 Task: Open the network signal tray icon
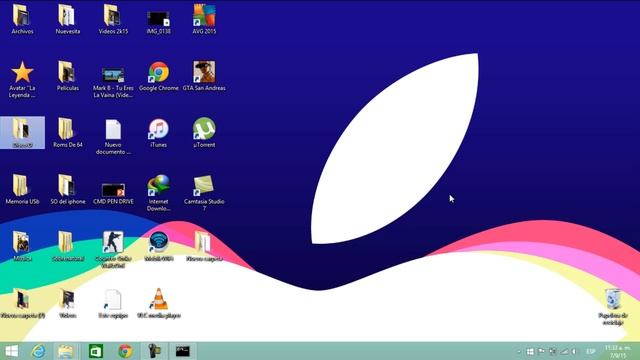564,351
